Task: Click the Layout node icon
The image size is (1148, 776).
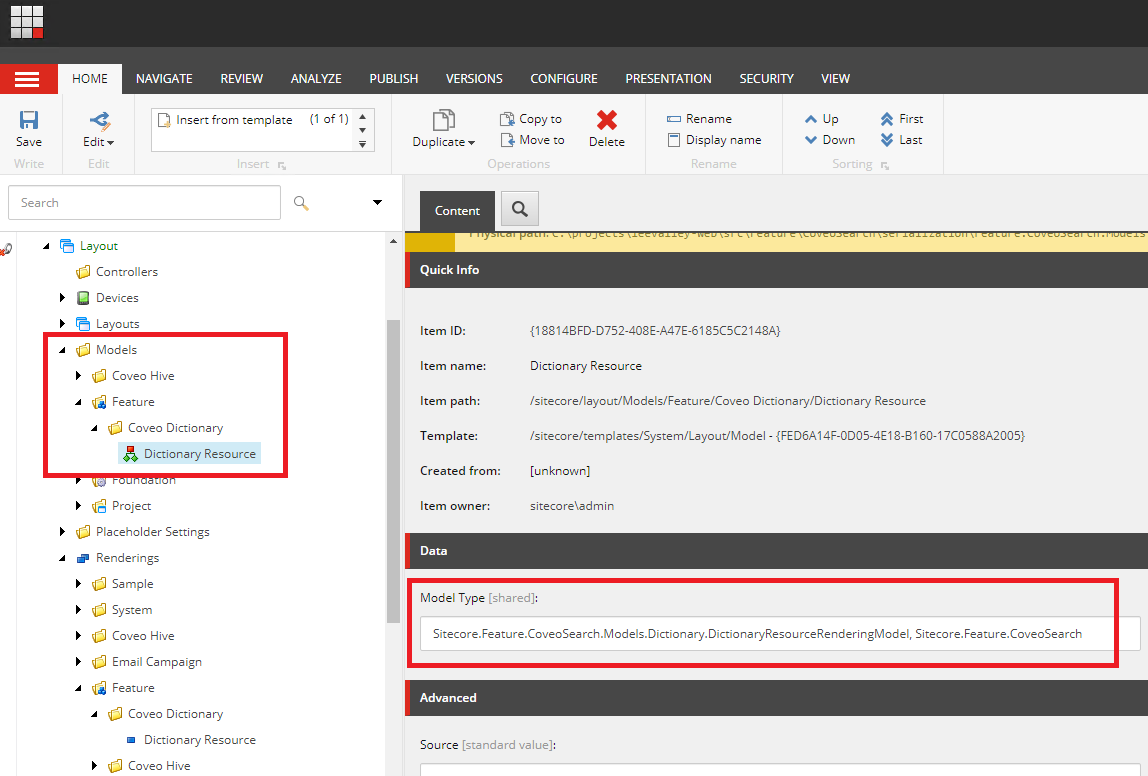Action: point(67,246)
